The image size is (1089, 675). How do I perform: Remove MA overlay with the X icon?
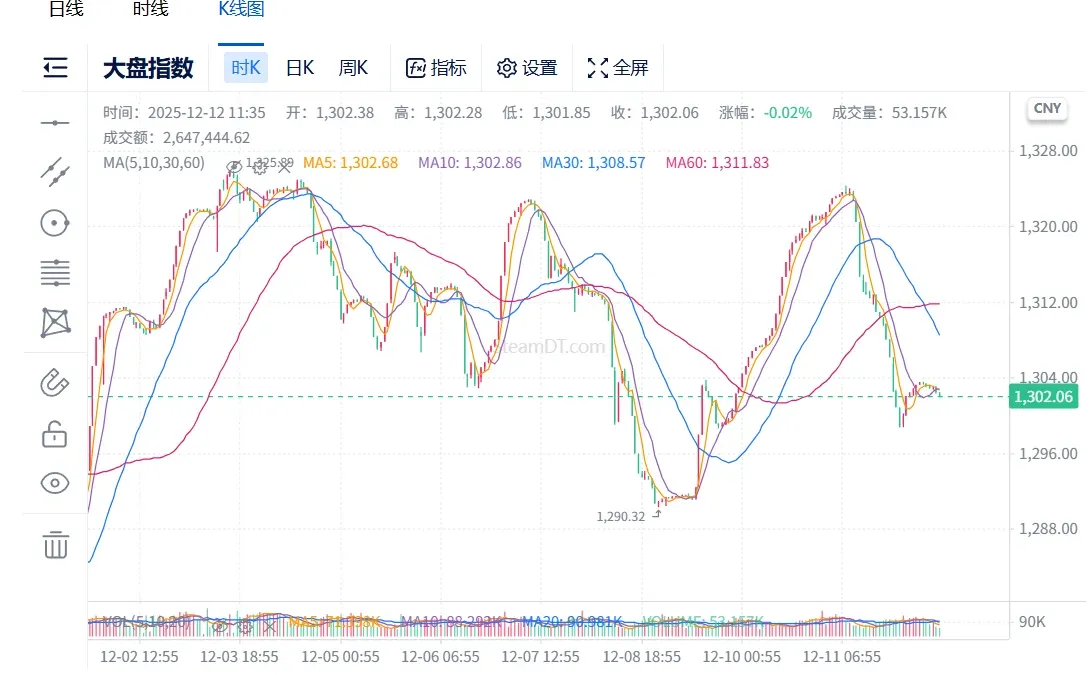284,166
